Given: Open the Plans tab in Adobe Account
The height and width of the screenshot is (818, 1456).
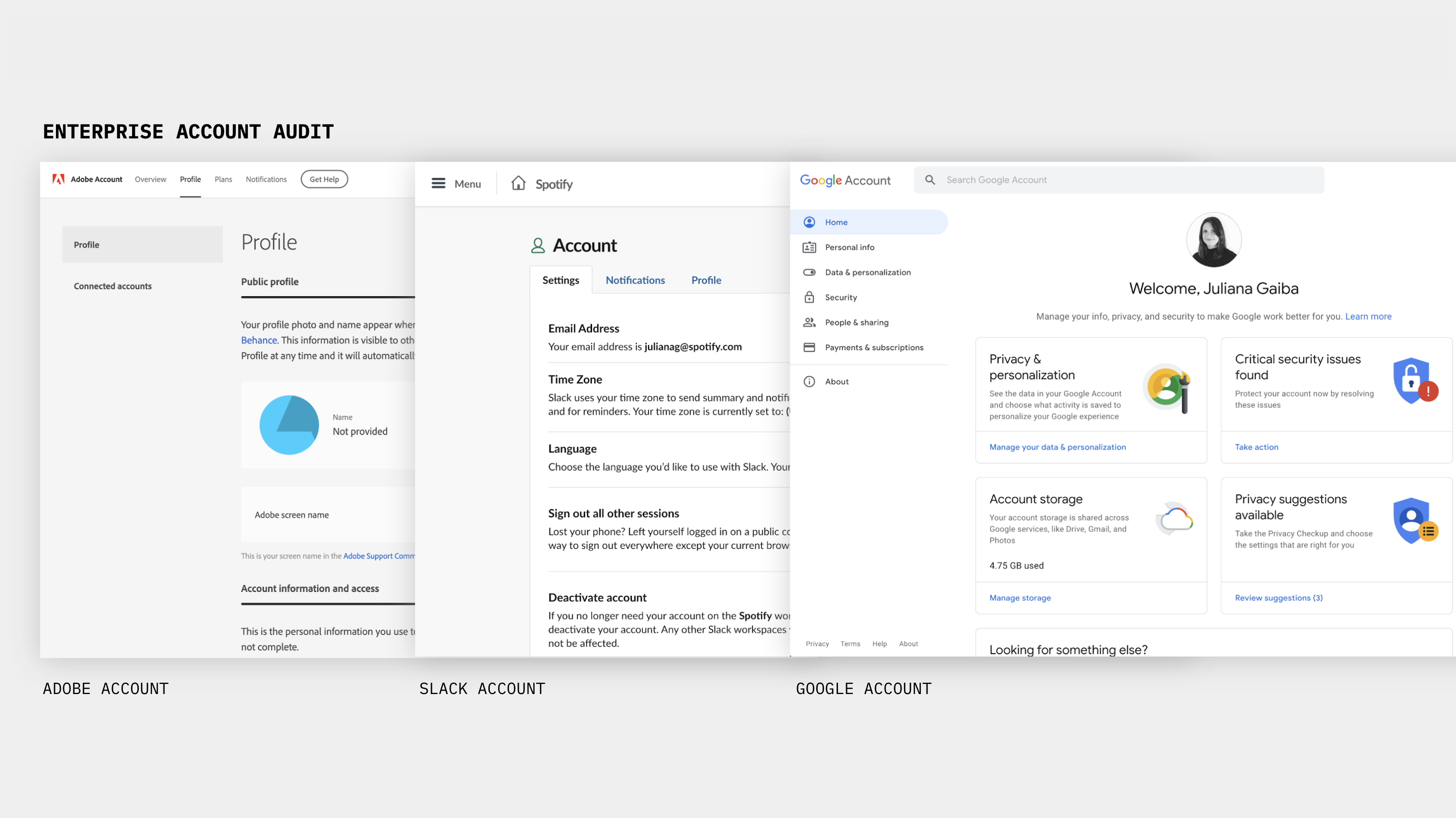Looking at the screenshot, I should (x=223, y=179).
